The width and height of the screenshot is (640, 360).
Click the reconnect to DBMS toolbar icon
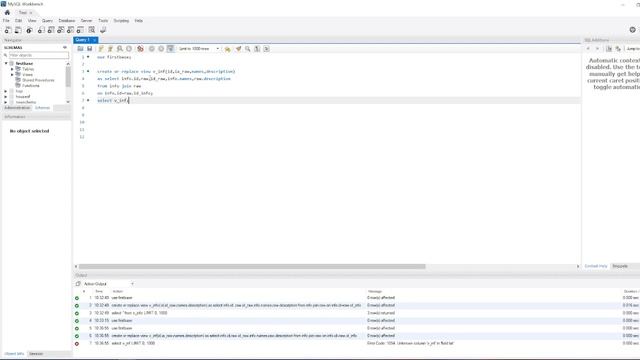click(103, 30)
